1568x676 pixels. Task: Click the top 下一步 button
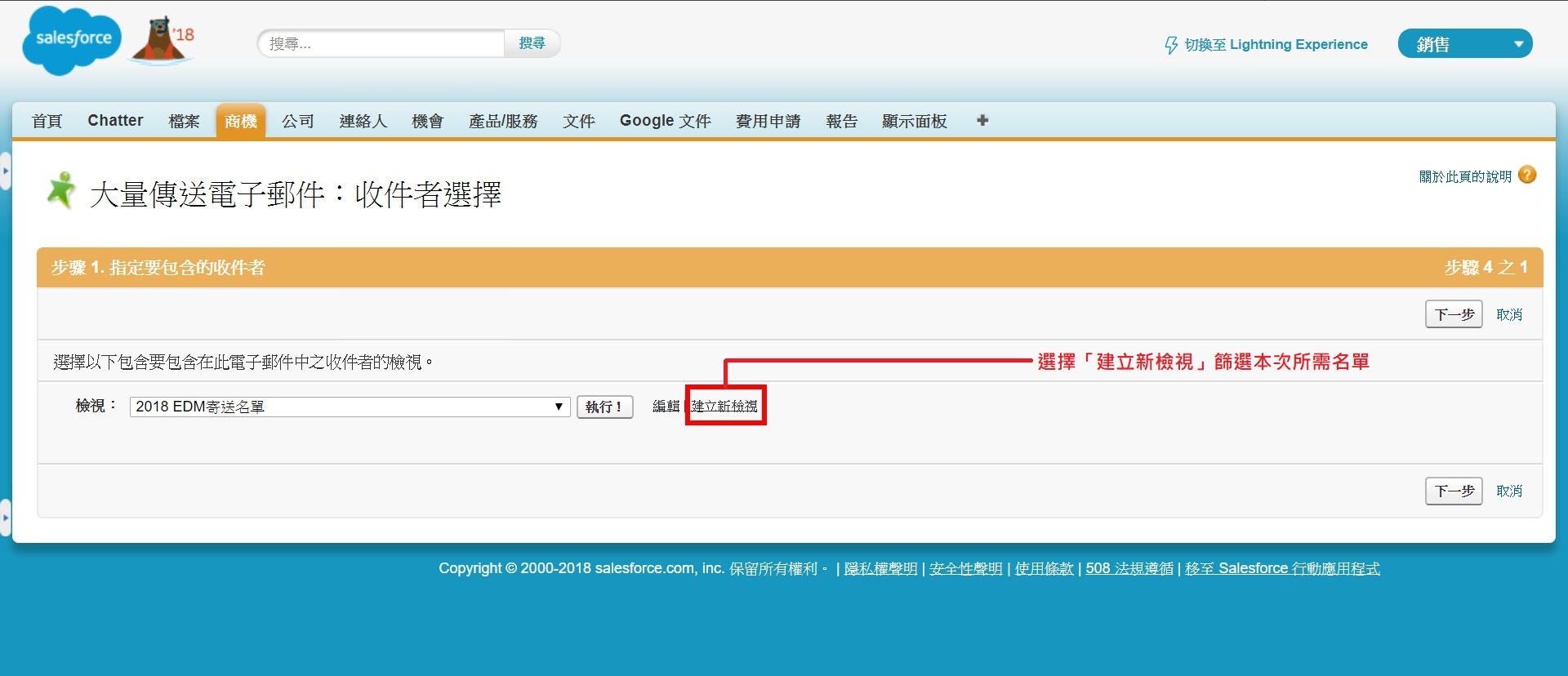pyautogui.click(x=1454, y=314)
